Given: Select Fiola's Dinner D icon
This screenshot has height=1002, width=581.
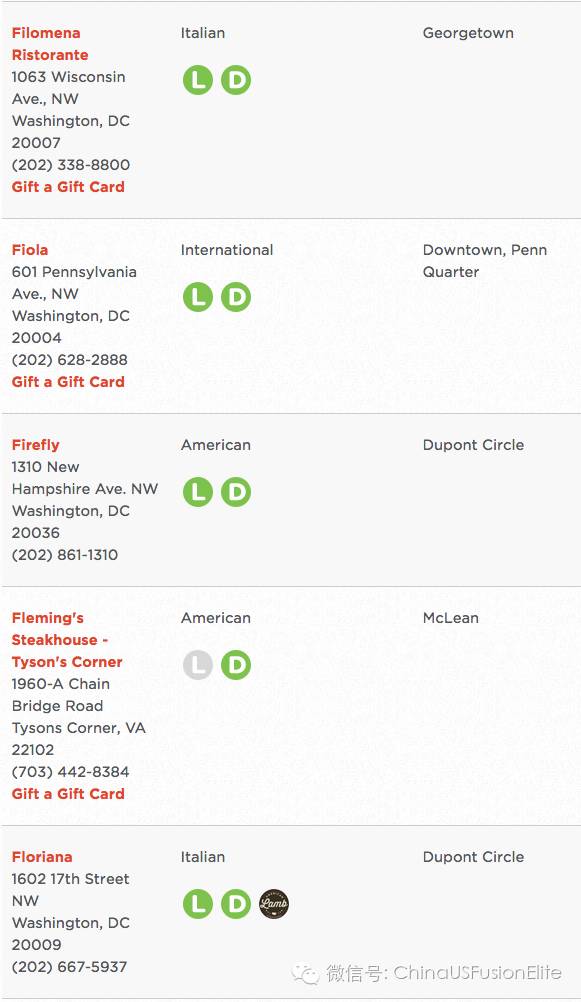Looking at the screenshot, I should coord(236,297).
